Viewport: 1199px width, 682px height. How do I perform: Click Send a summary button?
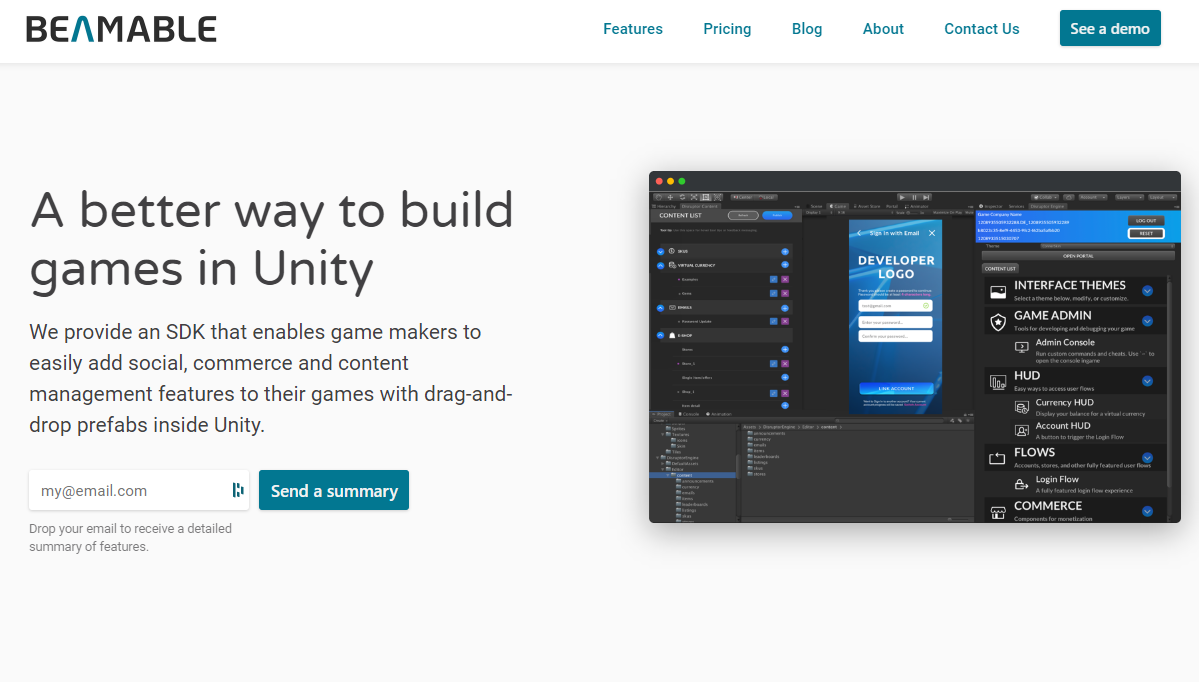click(x=334, y=490)
